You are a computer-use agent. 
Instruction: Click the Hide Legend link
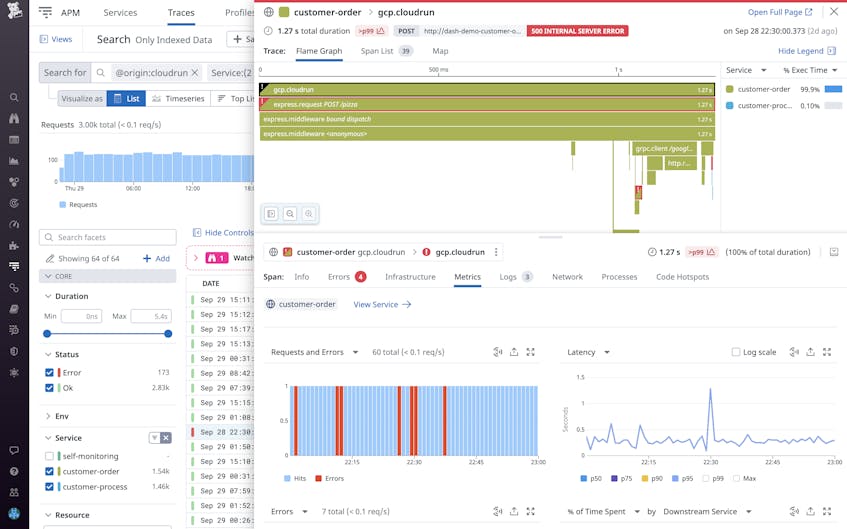point(806,51)
